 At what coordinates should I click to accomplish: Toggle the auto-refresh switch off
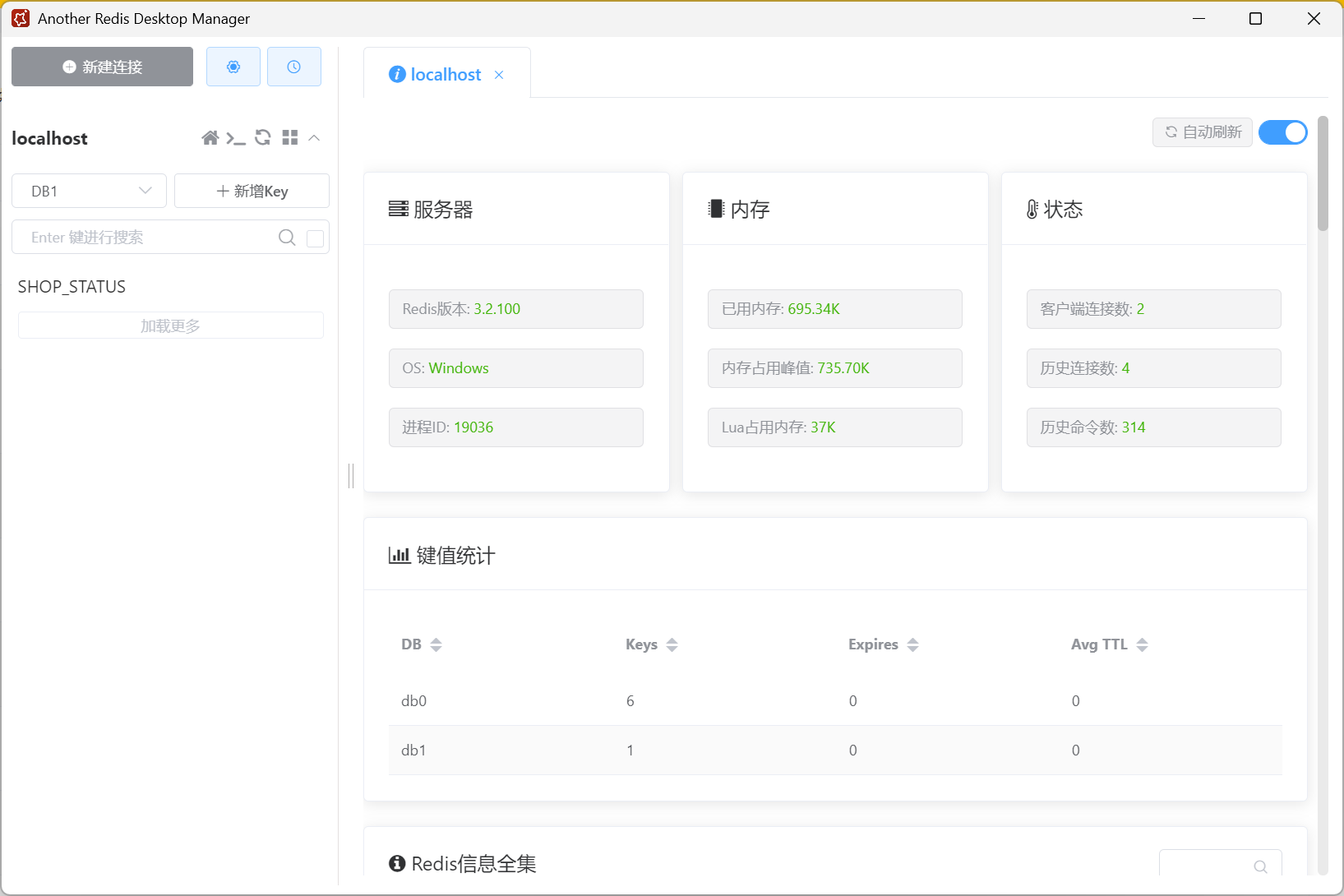(x=1282, y=132)
